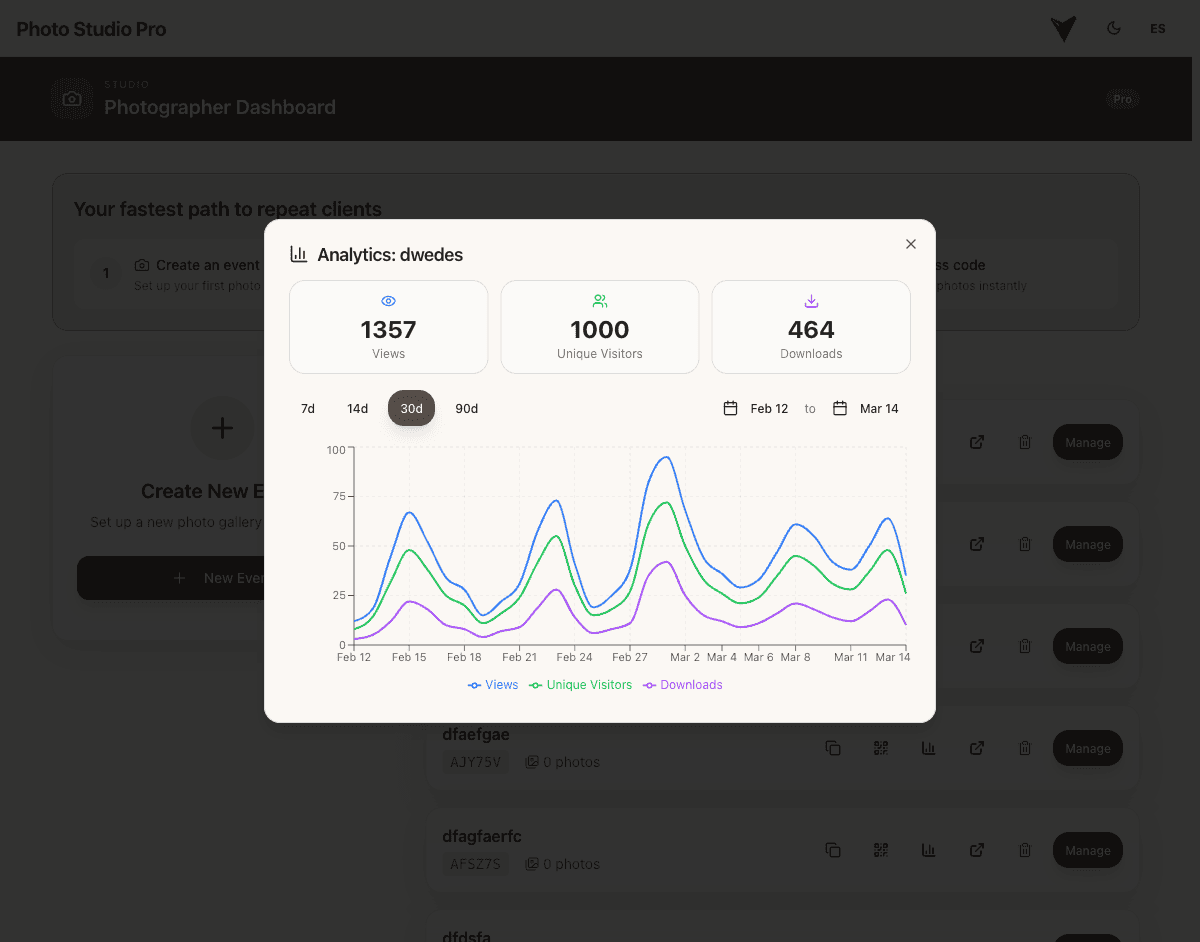Click the people icon above Unique Visitors count
The height and width of the screenshot is (942, 1200).
pyautogui.click(x=599, y=300)
